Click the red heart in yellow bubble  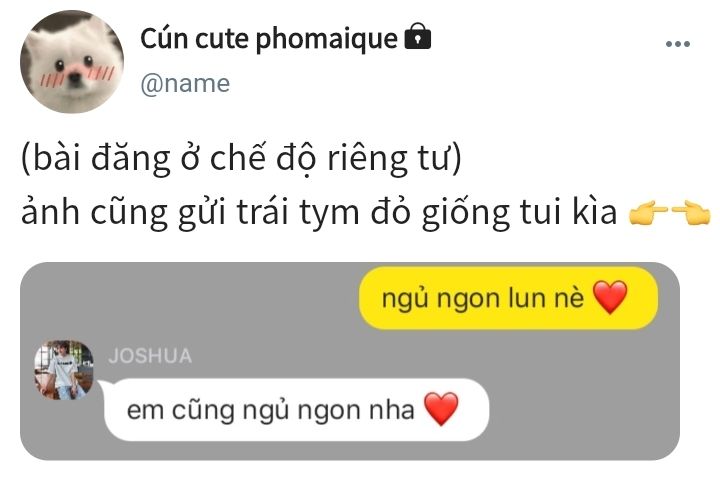(x=610, y=297)
